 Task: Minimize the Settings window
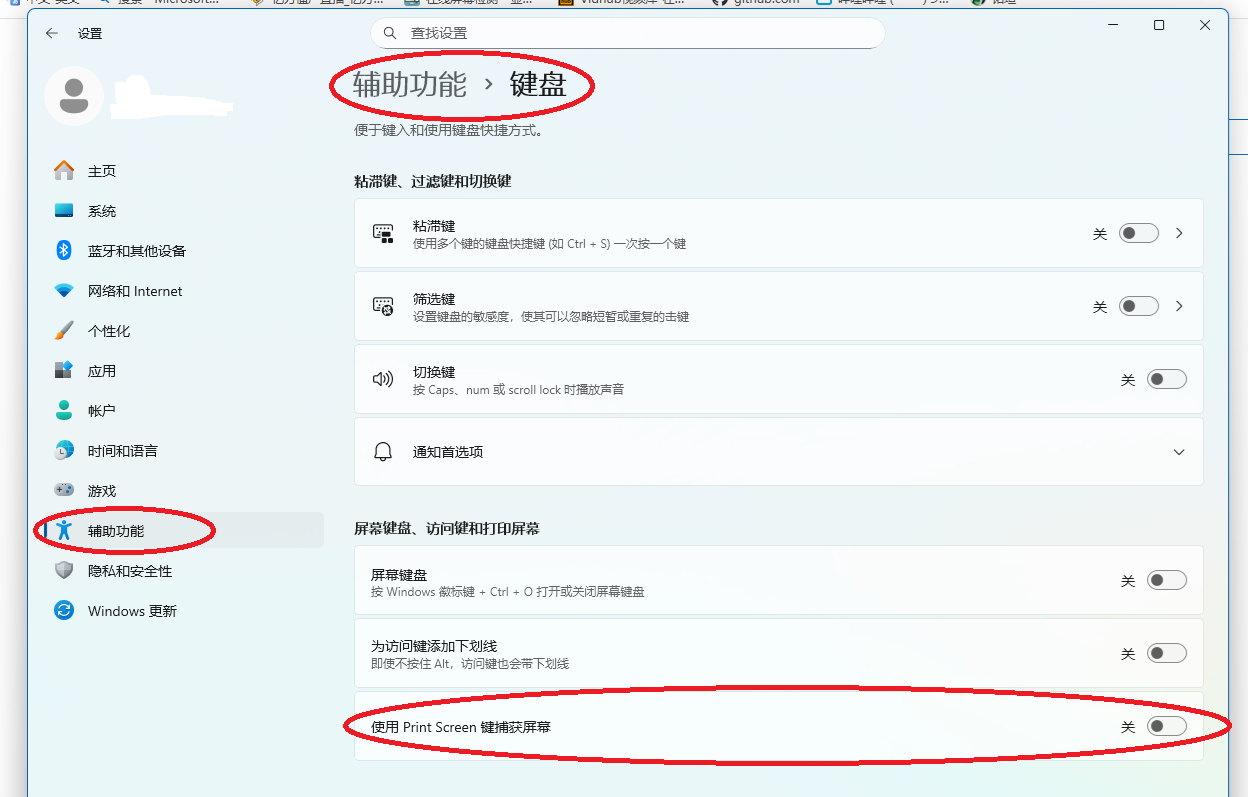[1113, 26]
